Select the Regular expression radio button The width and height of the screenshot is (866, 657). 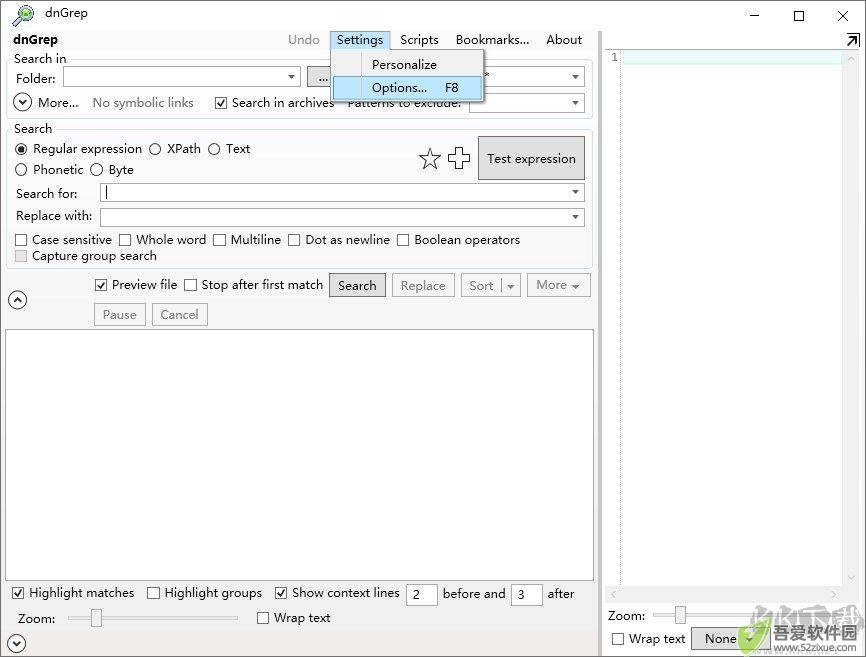click(x=21, y=149)
